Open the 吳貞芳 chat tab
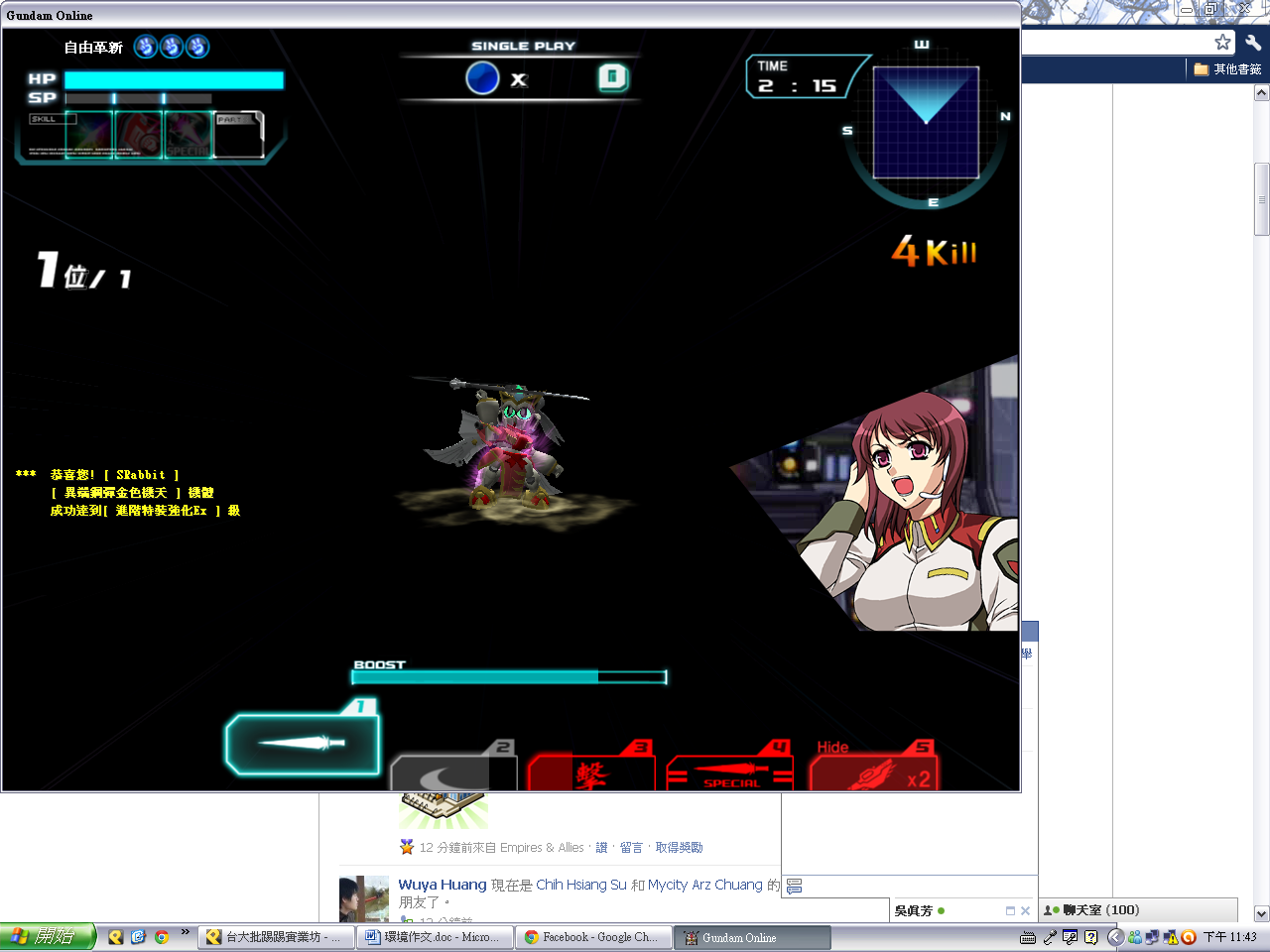Image resolution: width=1270 pixels, height=952 pixels. click(919, 910)
